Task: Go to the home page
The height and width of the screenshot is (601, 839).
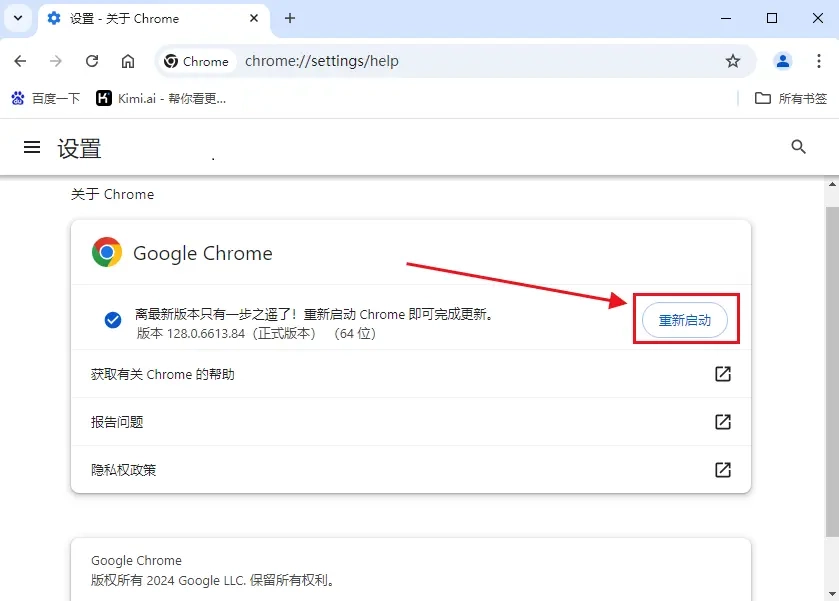Action: tap(128, 61)
